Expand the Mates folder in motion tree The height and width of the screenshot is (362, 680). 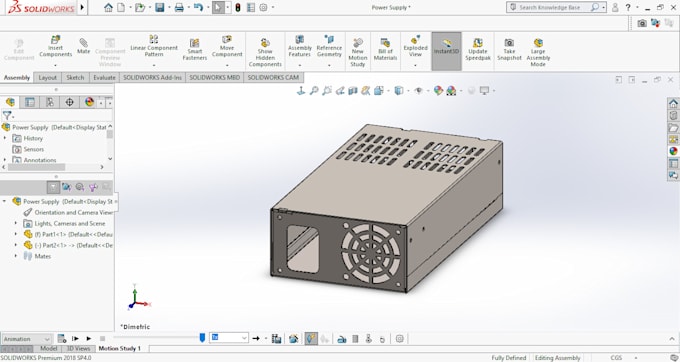[16, 256]
